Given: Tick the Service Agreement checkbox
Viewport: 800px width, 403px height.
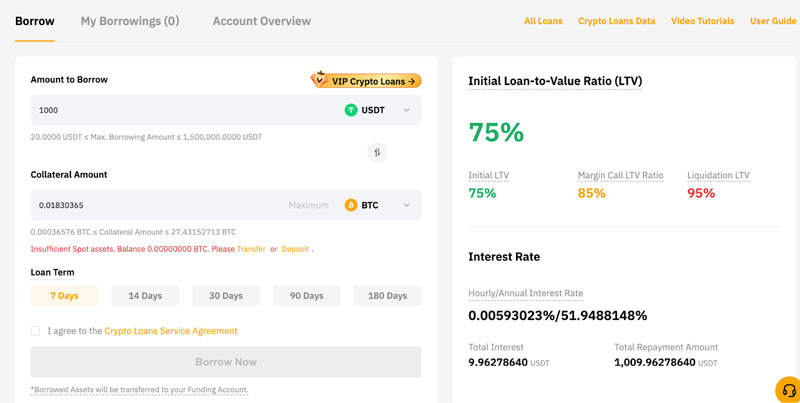Looking at the screenshot, I should 35,331.
